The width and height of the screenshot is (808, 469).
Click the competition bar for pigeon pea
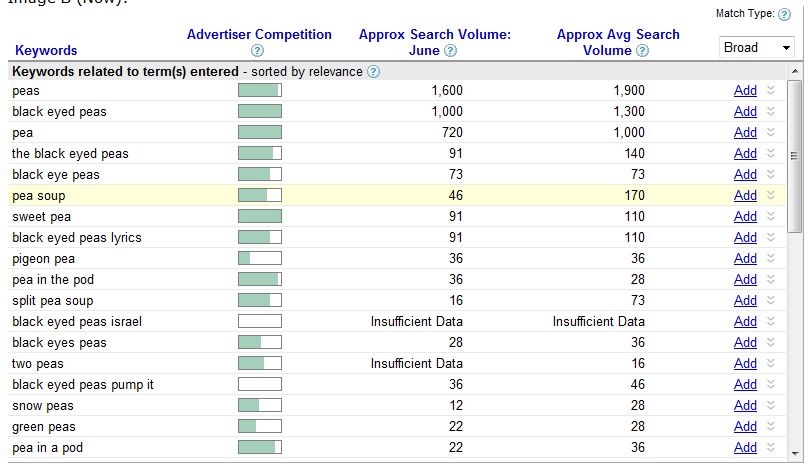tap(260, 258)
